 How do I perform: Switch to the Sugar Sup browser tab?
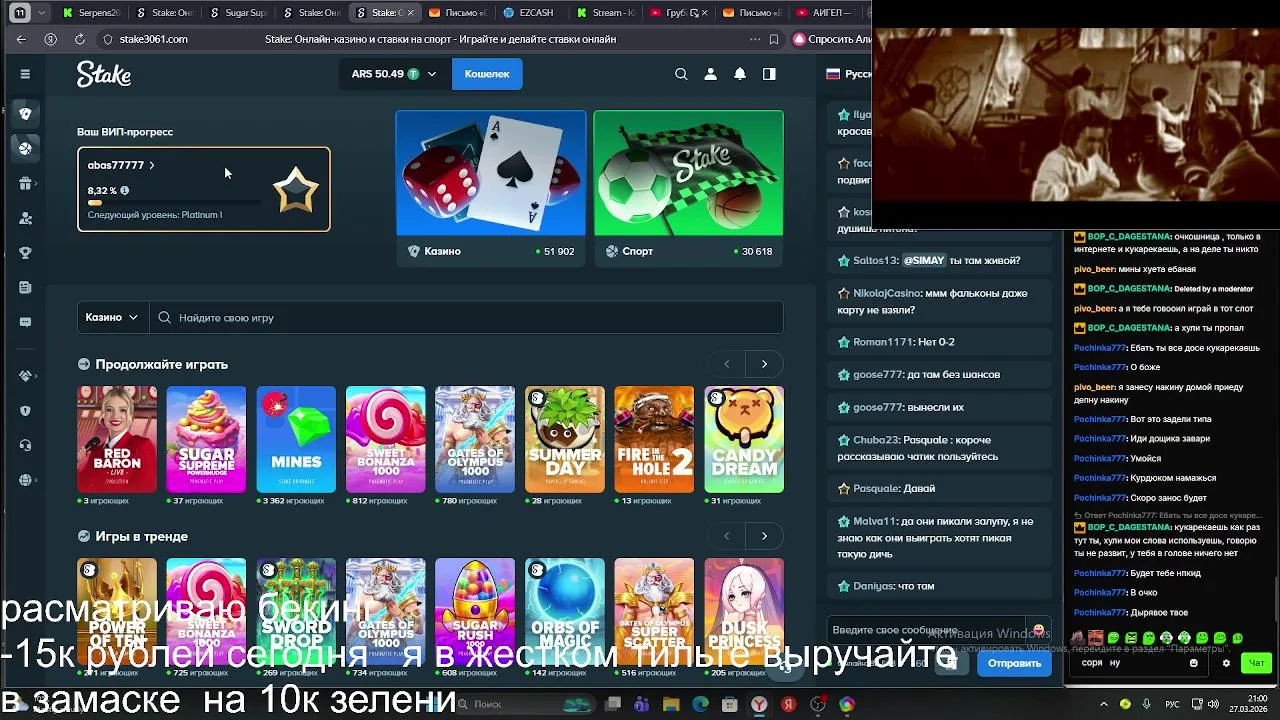click(x=238, y=13)
